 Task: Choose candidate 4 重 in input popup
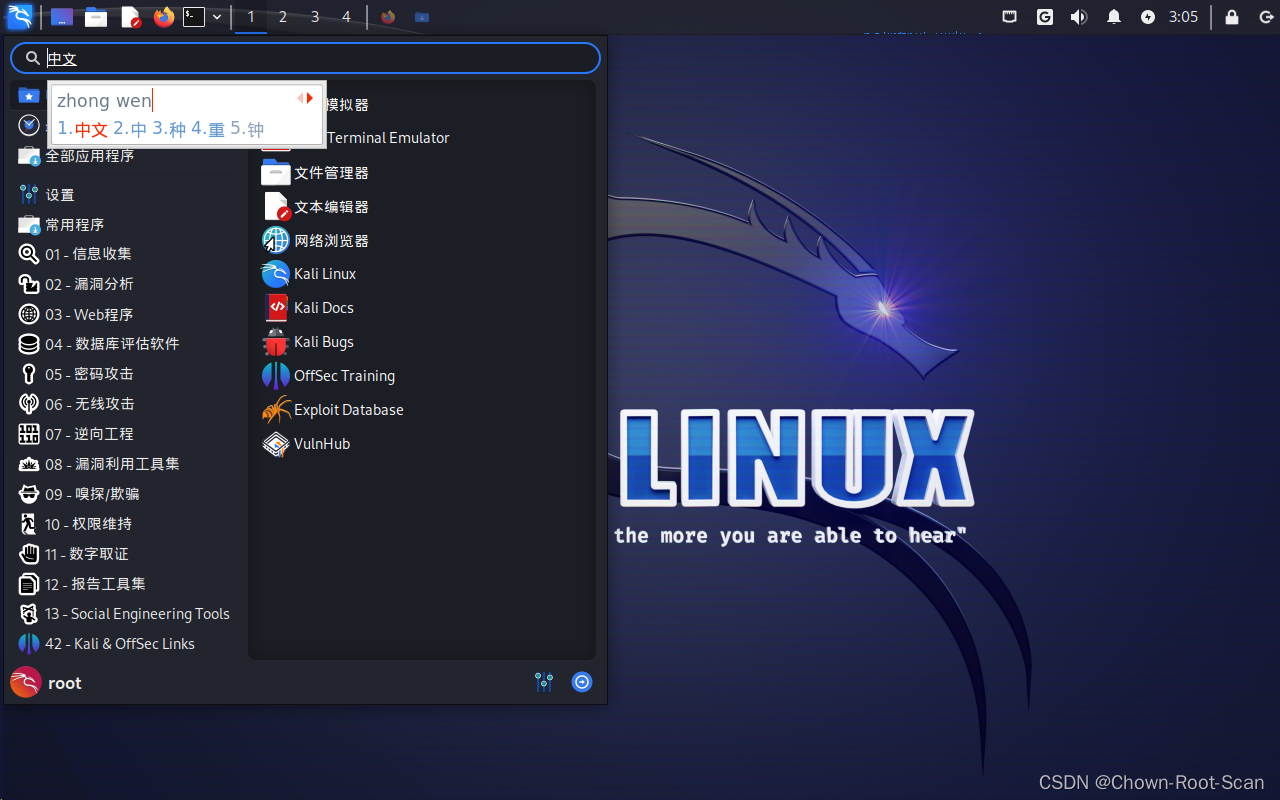point(208,129)
